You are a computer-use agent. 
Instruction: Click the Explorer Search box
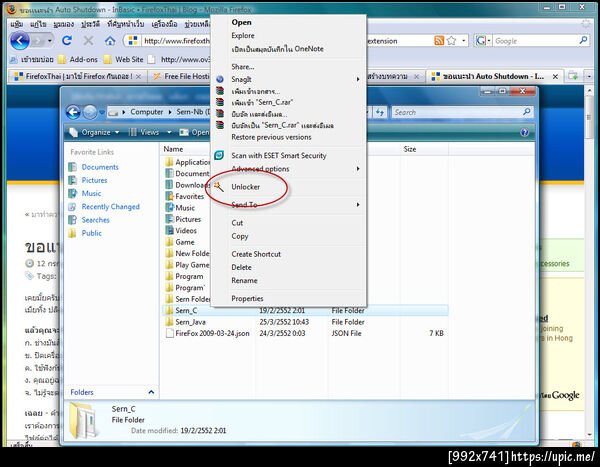(x=461, y=112)
